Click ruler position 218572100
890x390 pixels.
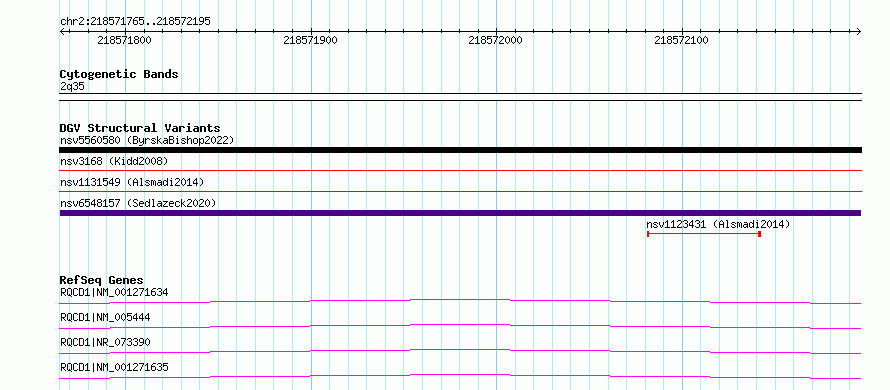681,40
